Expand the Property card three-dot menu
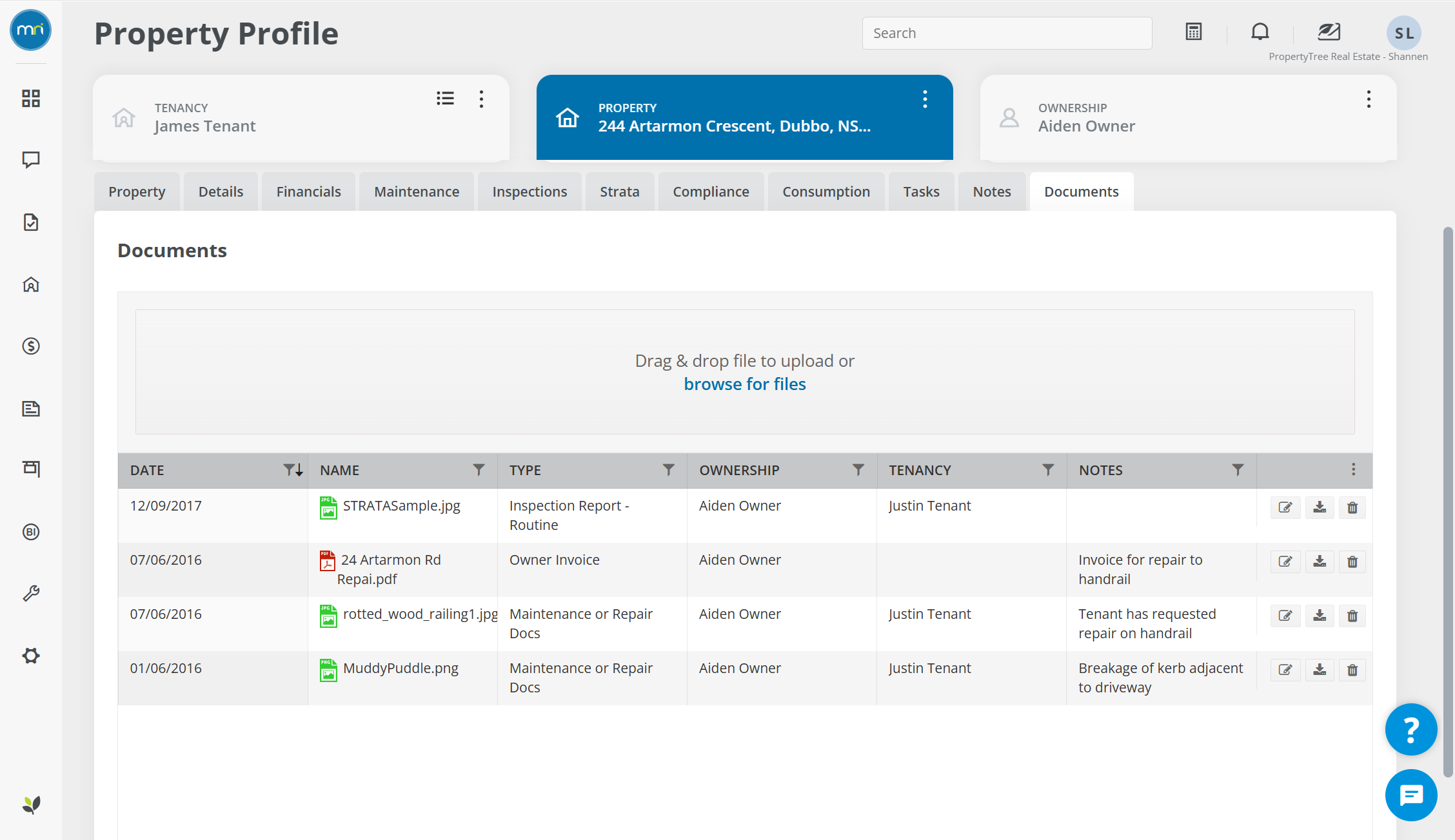 [x=925, y=99]
